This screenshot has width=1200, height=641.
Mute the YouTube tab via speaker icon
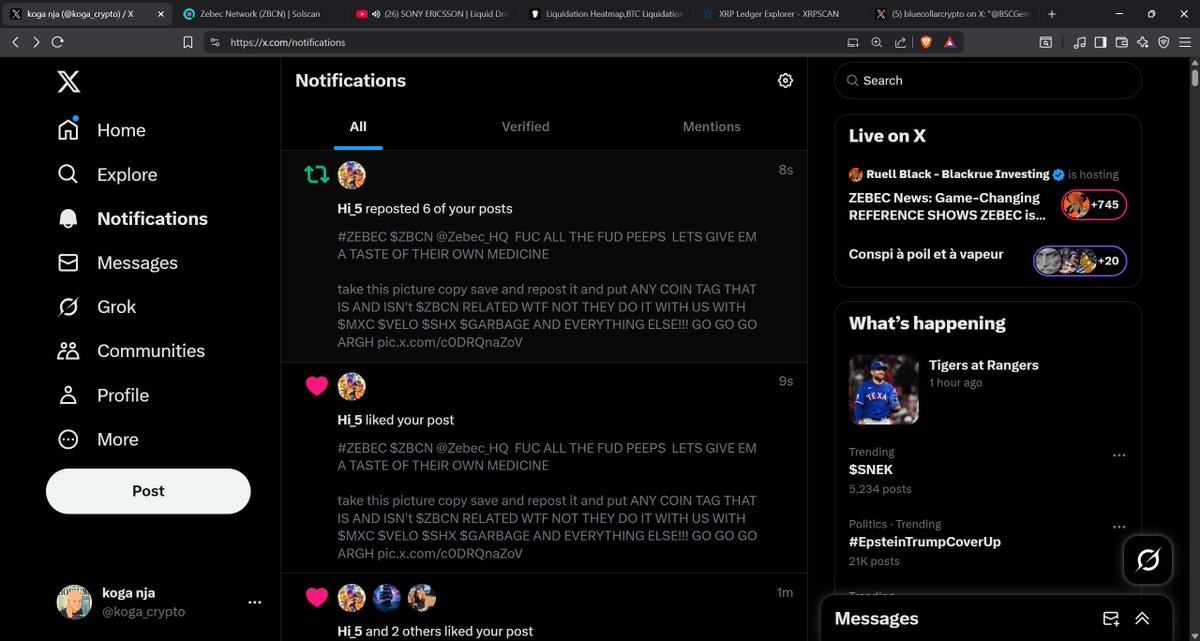click(375, 14)
